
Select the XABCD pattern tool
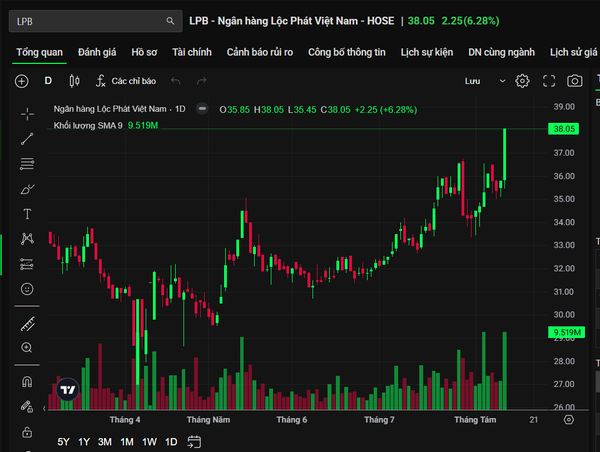pyautogui.click(x=27, y=239)
